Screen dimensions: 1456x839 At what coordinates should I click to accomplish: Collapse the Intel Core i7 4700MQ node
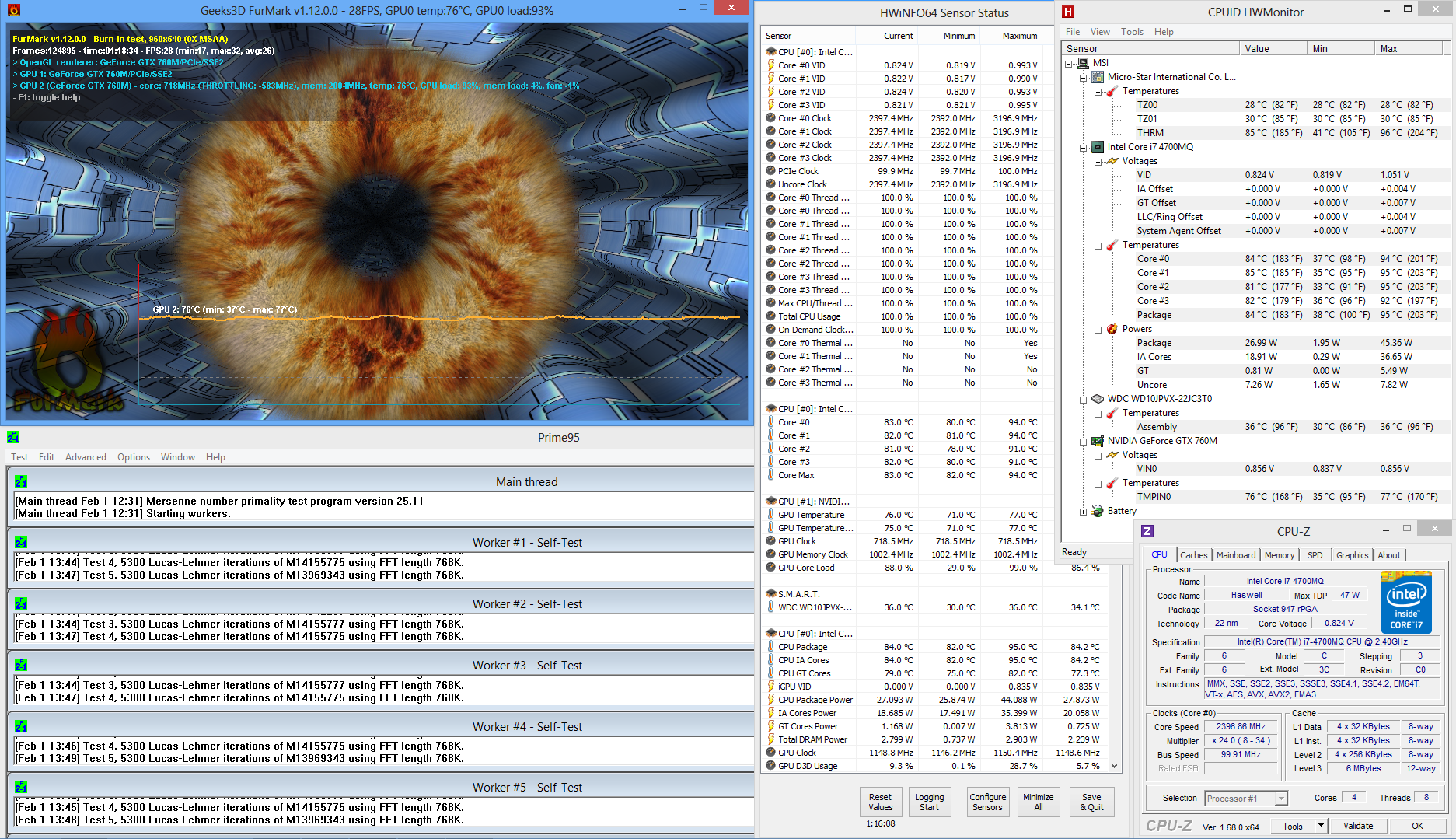pos(1083,147)
